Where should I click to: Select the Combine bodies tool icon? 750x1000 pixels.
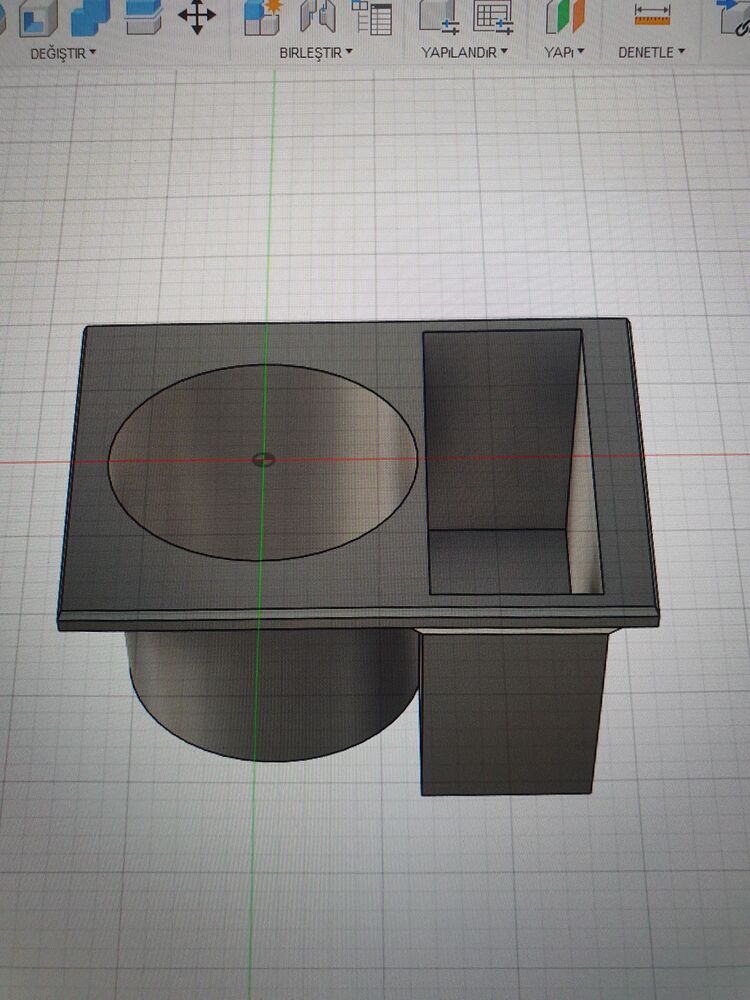90,17
